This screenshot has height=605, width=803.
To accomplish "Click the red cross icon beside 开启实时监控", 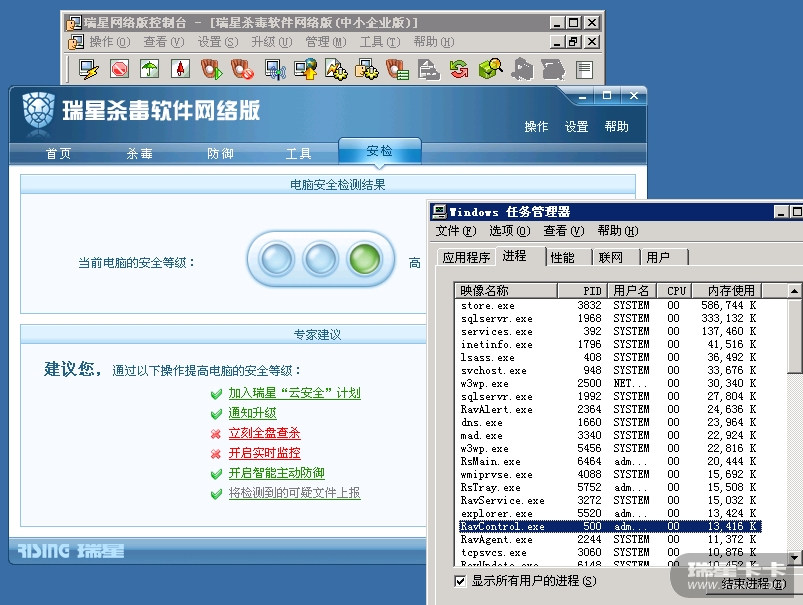I will 216,454.
